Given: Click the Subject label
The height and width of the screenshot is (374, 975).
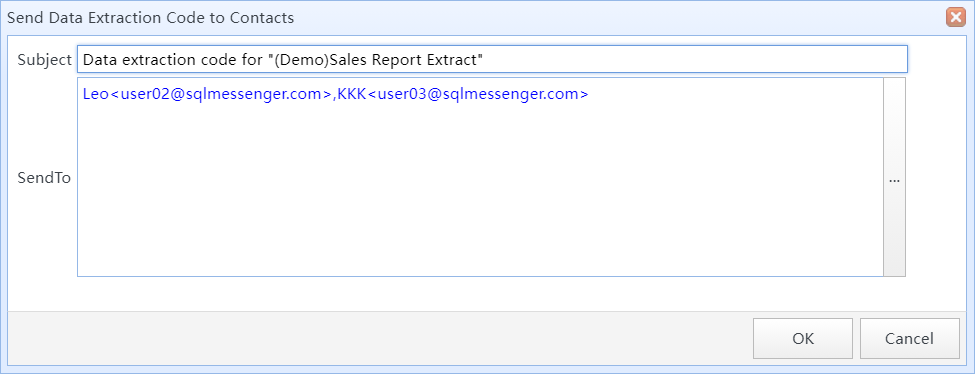Looking at the screenshot, I should (x=45, y=60).
